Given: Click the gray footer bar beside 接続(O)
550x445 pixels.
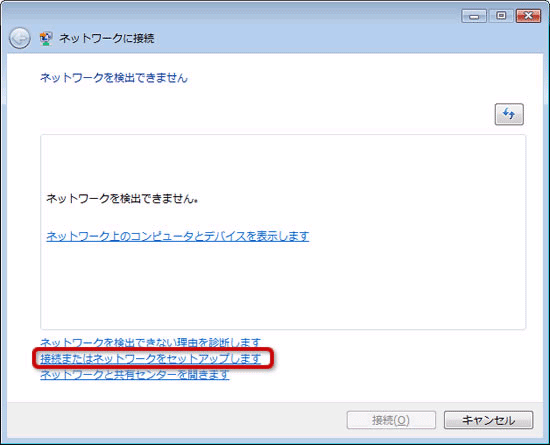Looking at the screenshot, I should (175, 420).
